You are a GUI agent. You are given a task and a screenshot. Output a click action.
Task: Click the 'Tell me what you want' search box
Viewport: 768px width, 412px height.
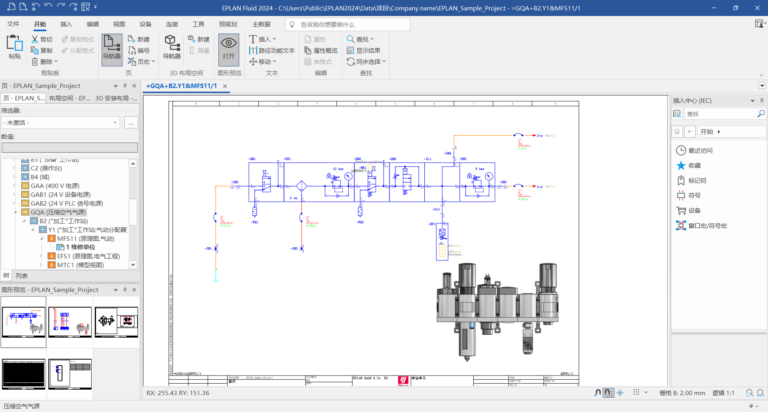pyautogui.click(x=348, y=24)
